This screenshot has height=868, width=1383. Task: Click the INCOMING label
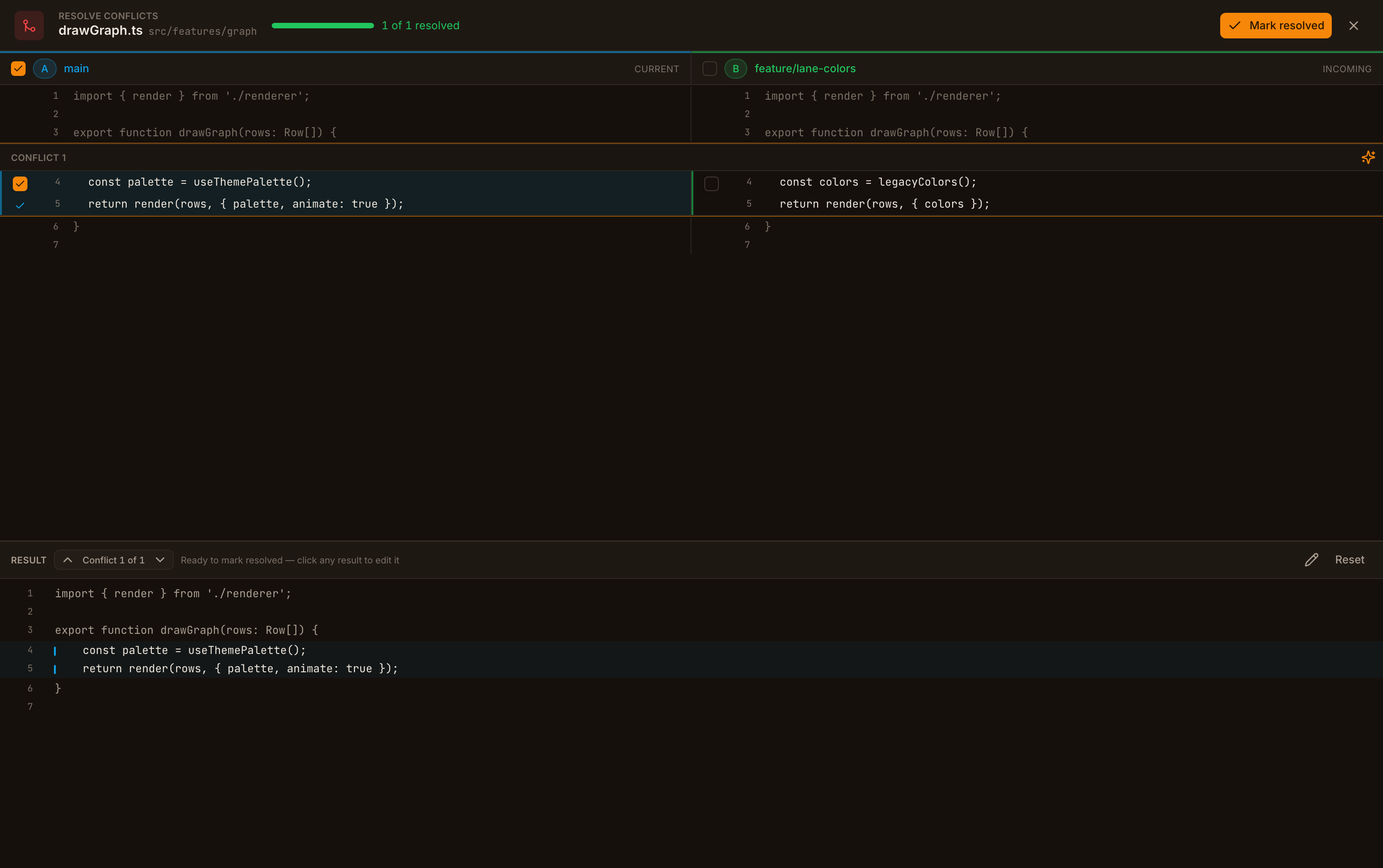coord(1347,69)
